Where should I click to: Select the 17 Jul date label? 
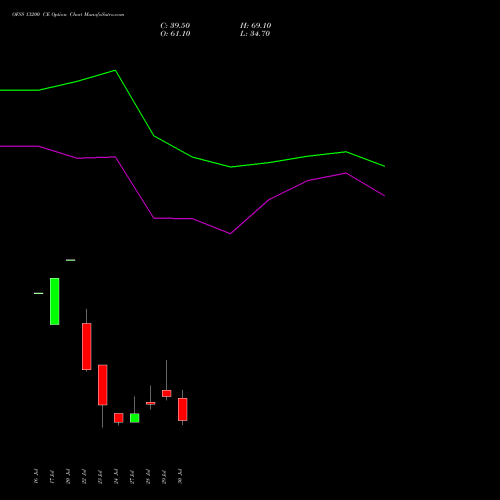[52, 476]
